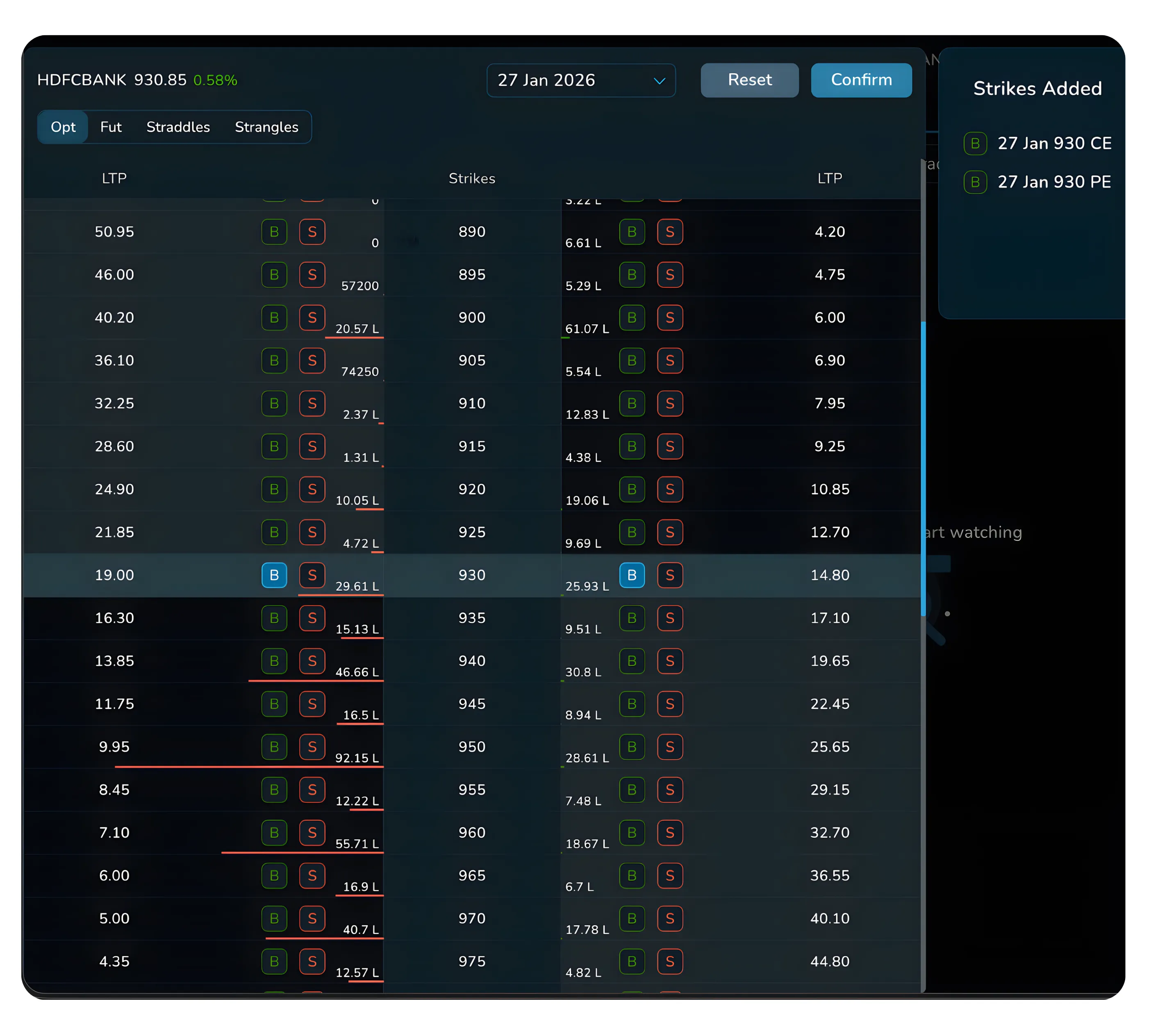The image size is (1167, 1036).
Task: Open the Straddles tab
Action: click(x=177, y=127)
